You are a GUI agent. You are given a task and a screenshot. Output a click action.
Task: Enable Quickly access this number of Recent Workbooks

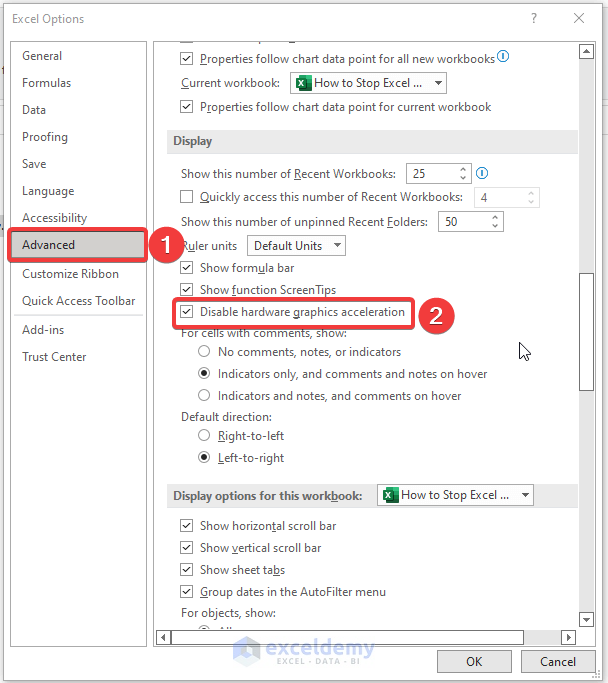tap(186, 197)
